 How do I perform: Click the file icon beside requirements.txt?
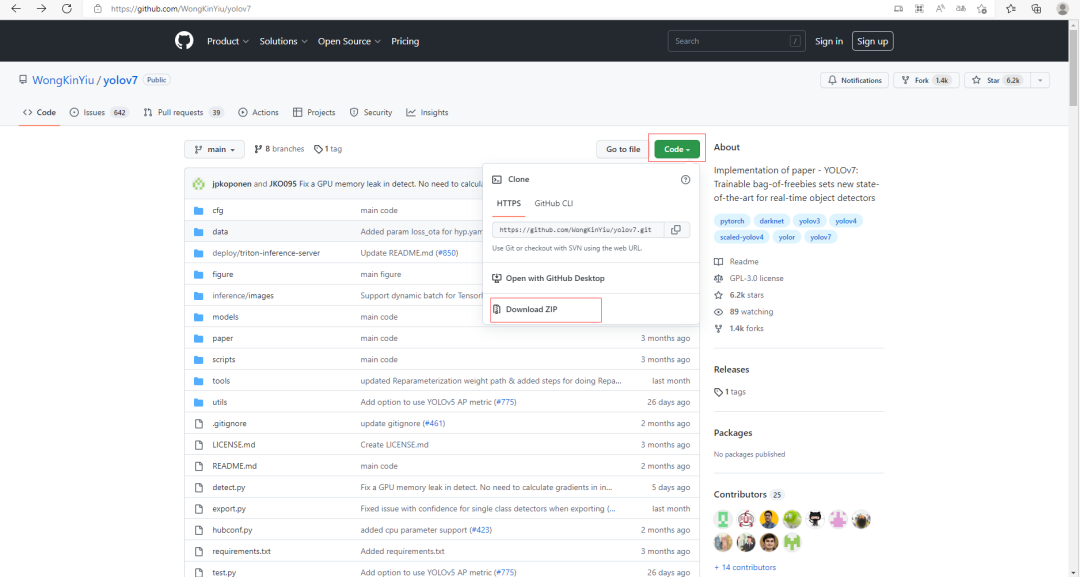tap(199, 552)
